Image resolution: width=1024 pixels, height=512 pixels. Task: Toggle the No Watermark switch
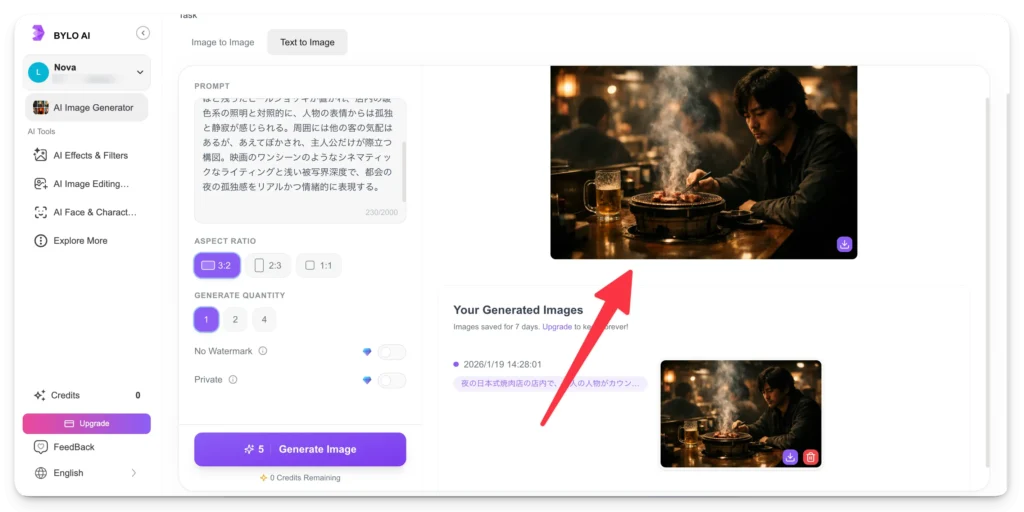pyautogui.click(x=392, y=352)
